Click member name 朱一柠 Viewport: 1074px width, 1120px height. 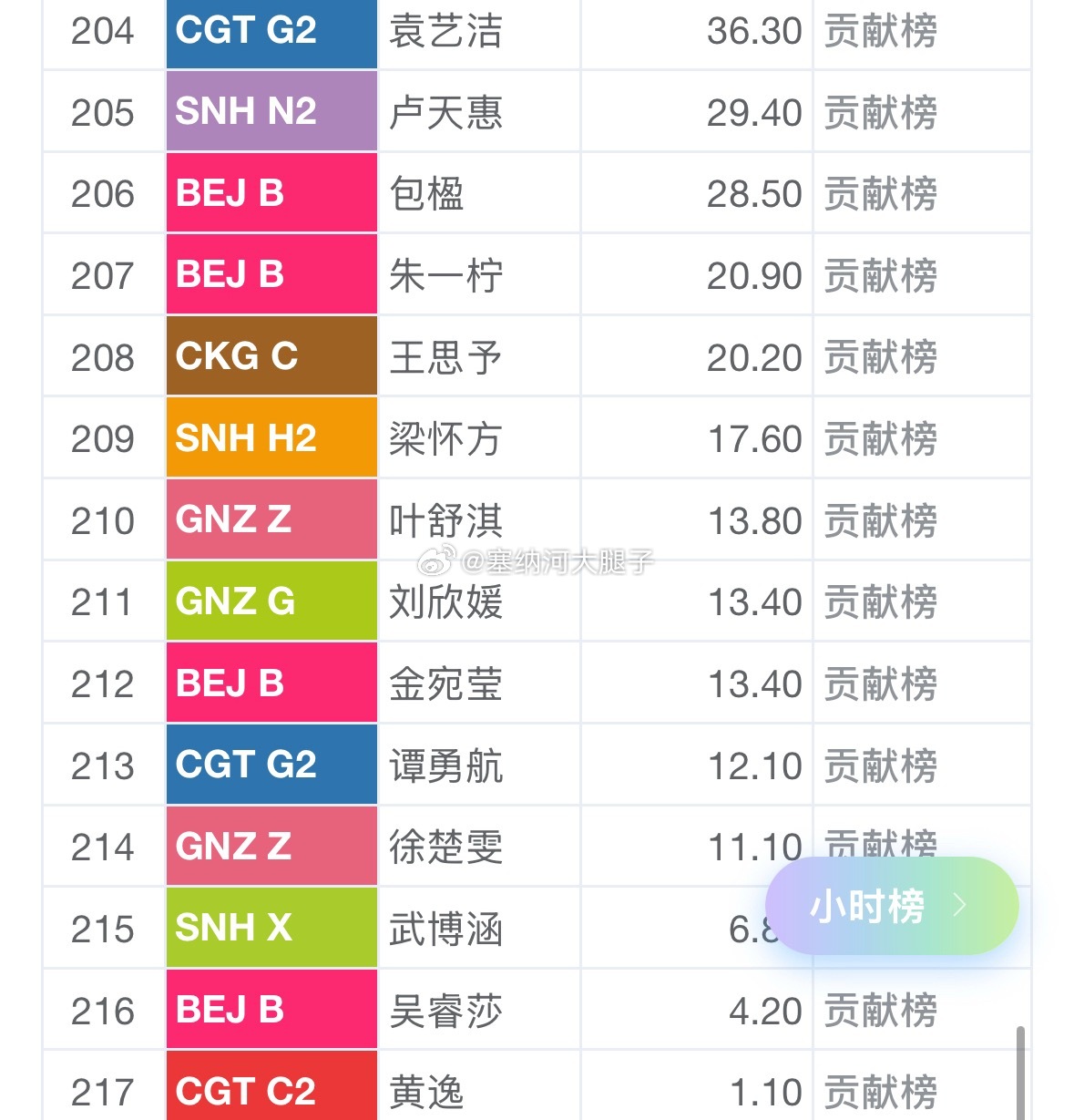[x=445, y=275]
